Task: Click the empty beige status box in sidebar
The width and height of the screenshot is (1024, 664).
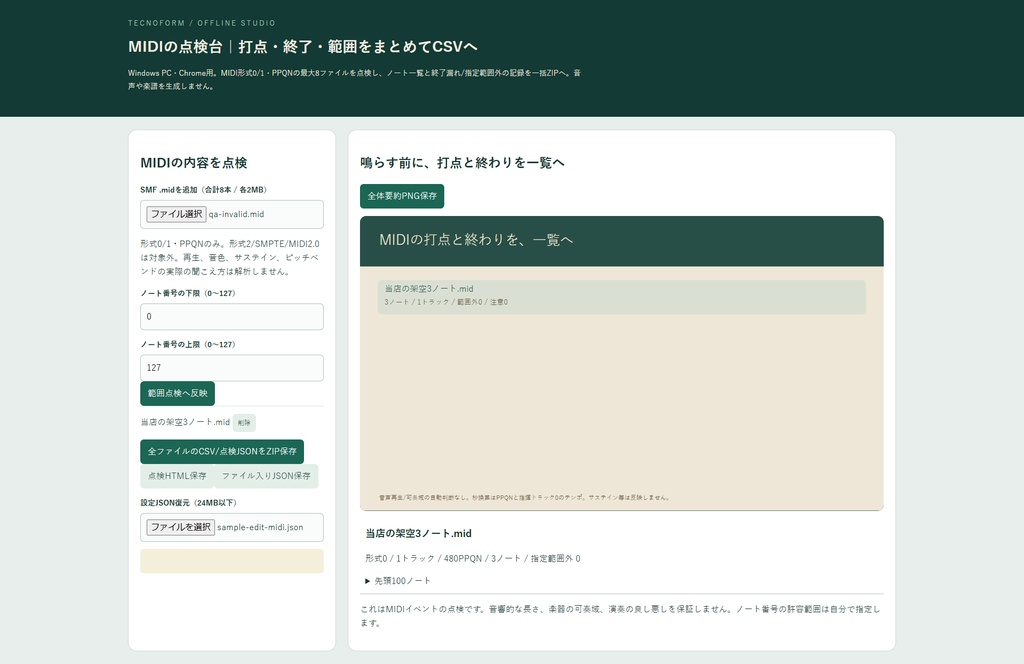Action: [x=232, y=561]
